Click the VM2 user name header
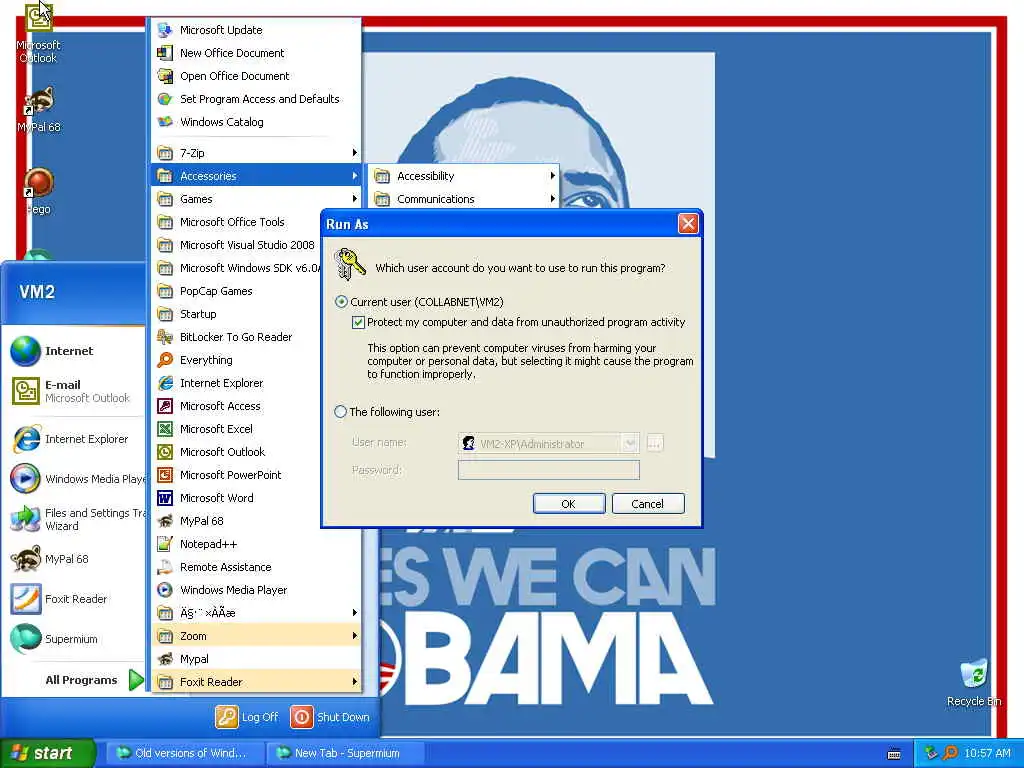Image resolution: width=1024 pixels, height=768 pixels. coord(37,292)
